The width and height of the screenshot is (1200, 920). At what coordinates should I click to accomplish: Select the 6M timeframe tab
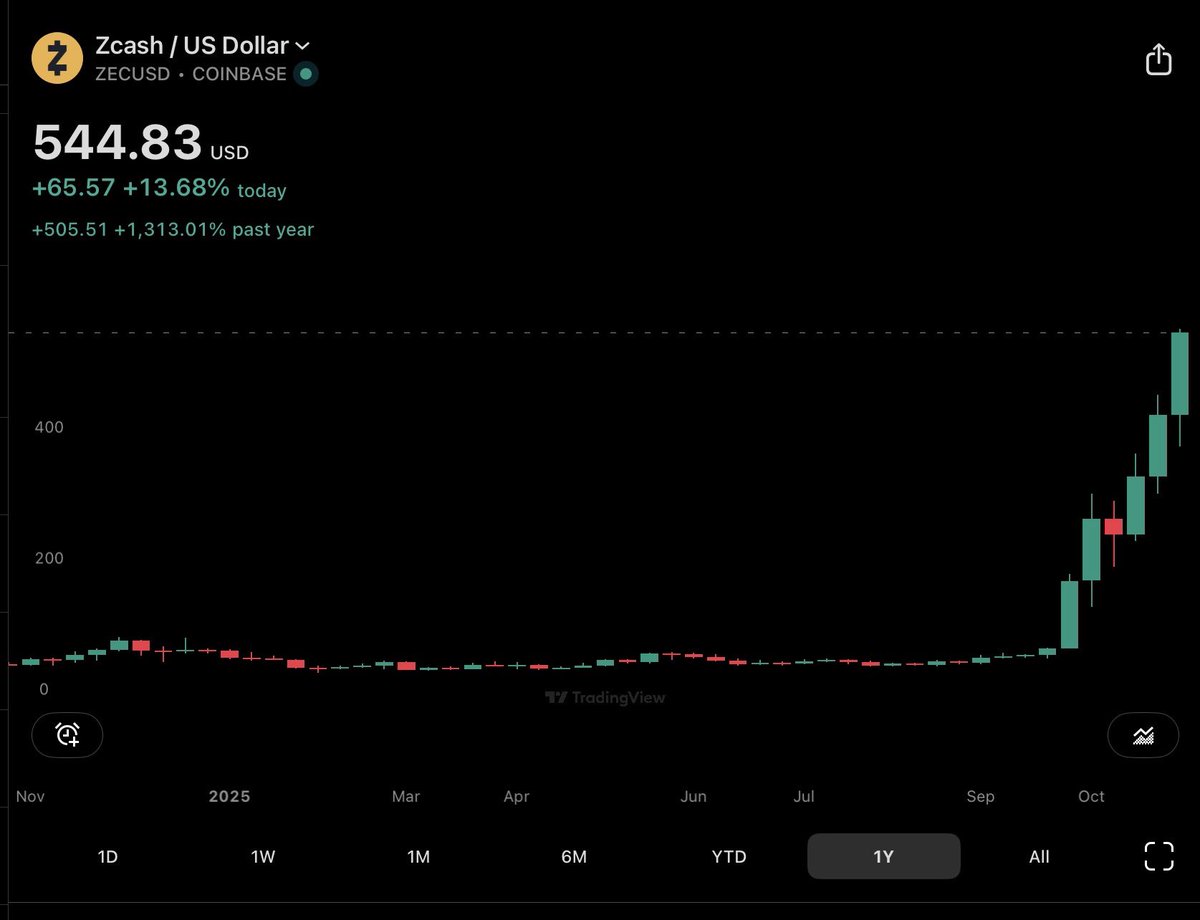pyautogui.click(x=574, y=857)
